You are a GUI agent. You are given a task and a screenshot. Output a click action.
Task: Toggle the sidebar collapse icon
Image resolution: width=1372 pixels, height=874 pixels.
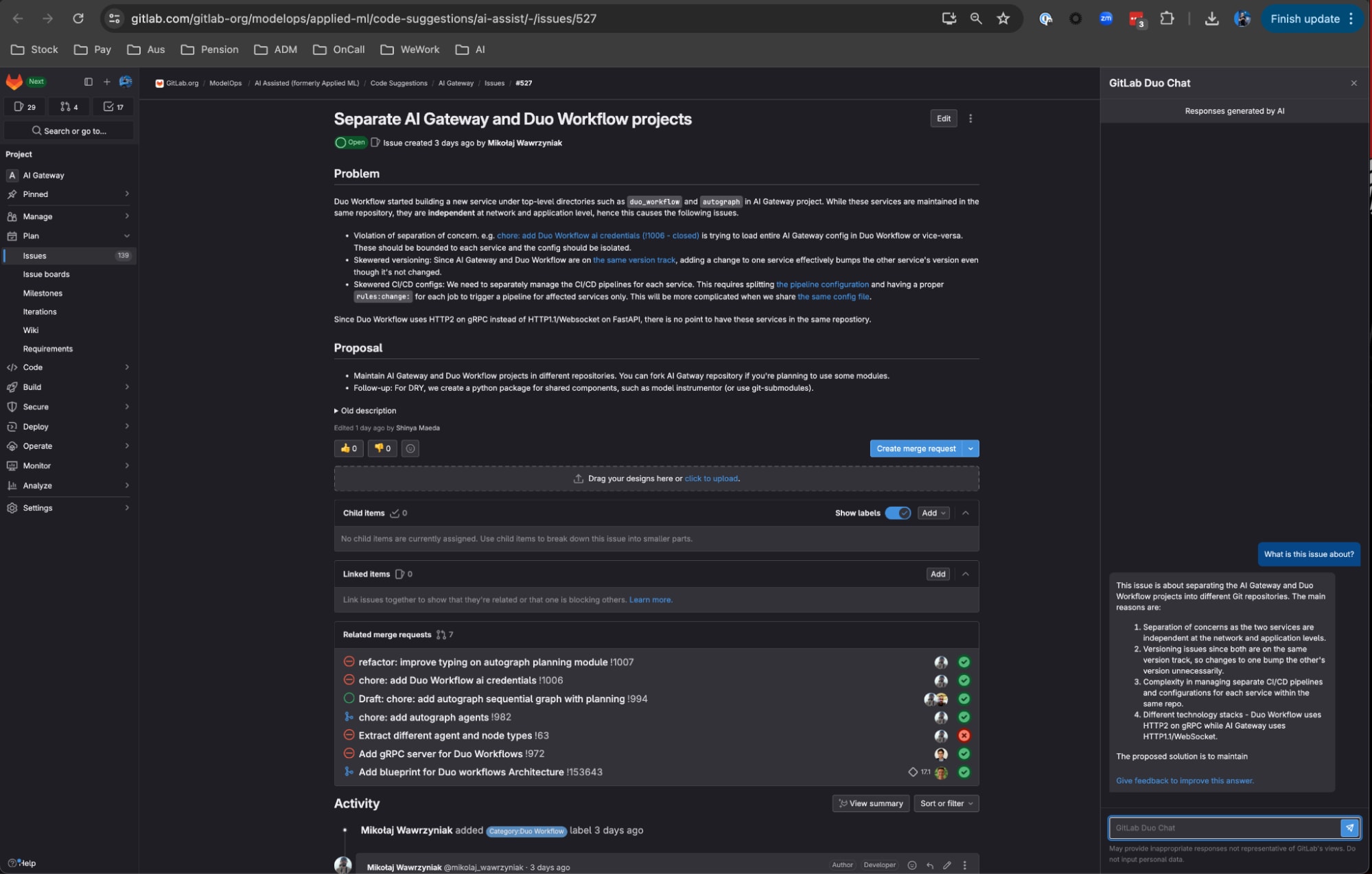89,82
